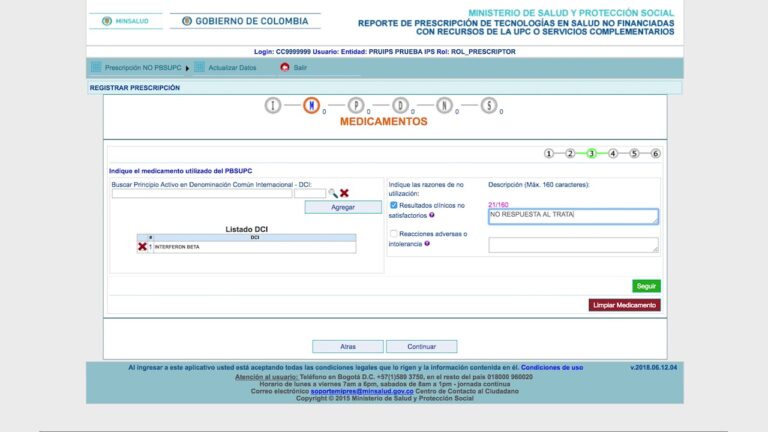Image resolution: width=768 pixels, height=432 pixels.
Task: Go to sub-step 6 circle
Action: (655, 154)
